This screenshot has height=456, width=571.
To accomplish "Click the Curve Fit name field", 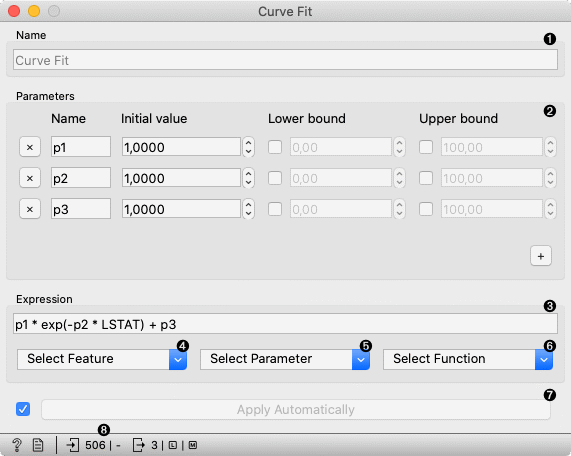I will (286, 60).
